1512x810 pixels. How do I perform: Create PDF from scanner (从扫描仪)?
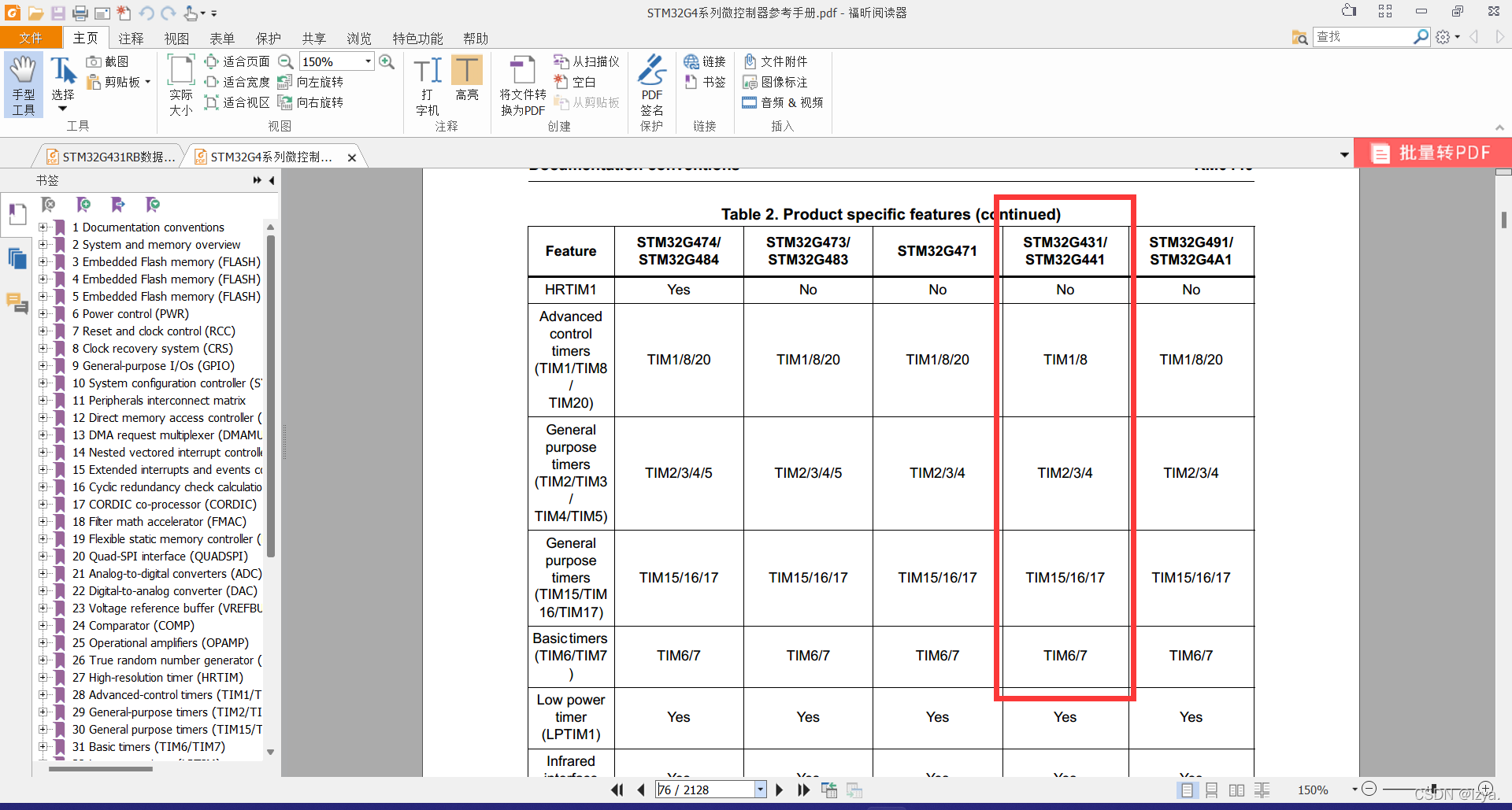587,61
